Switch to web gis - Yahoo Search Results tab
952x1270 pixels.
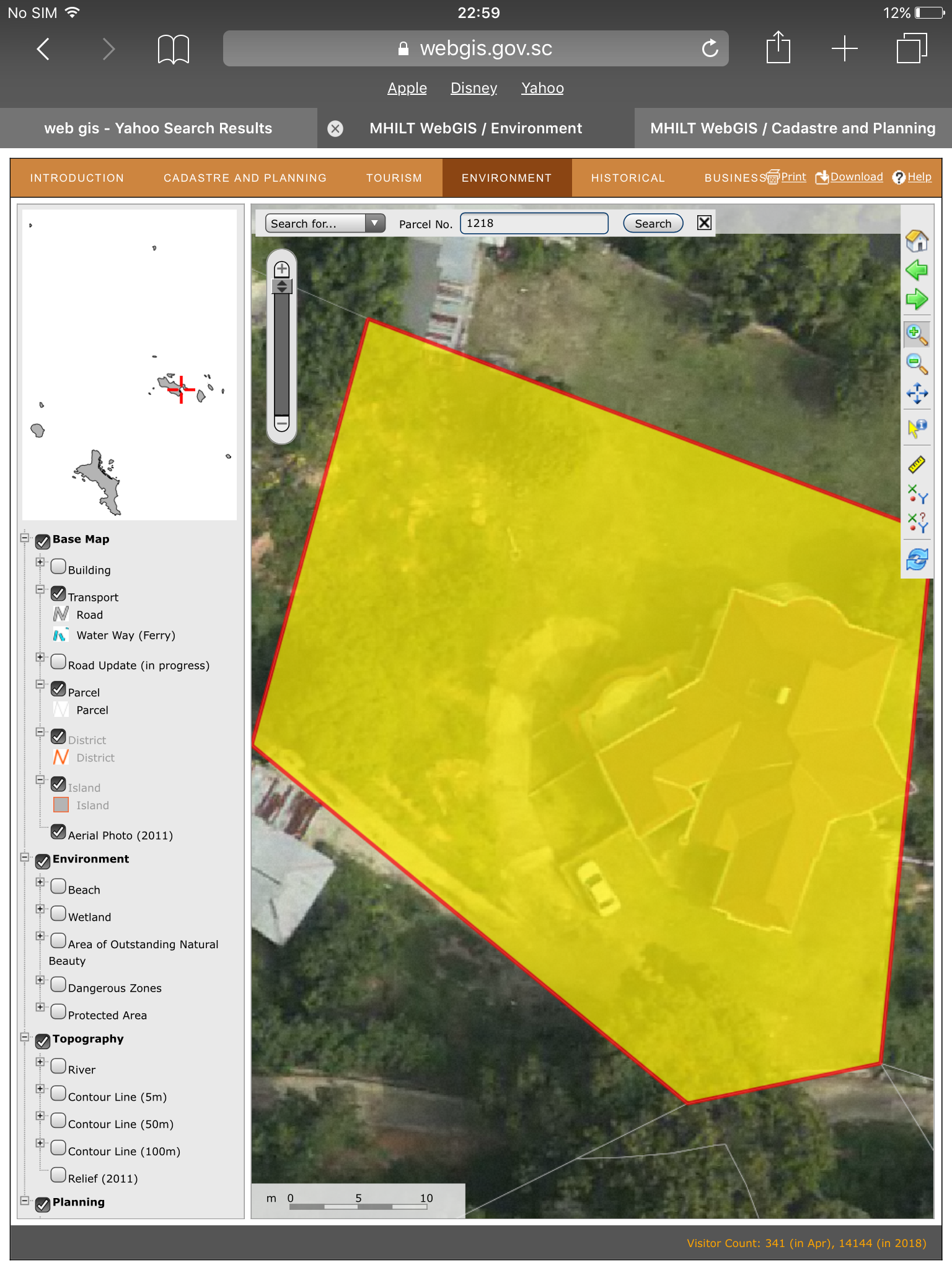tap(158, 128)
